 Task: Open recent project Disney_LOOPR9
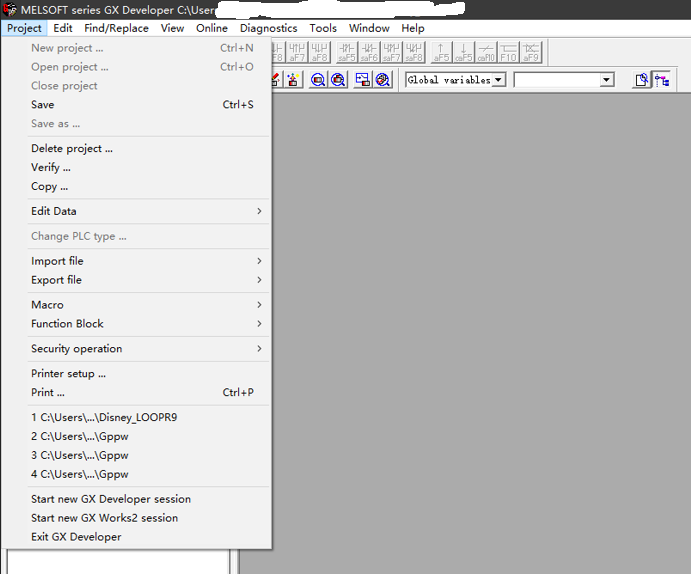point(110,417)
